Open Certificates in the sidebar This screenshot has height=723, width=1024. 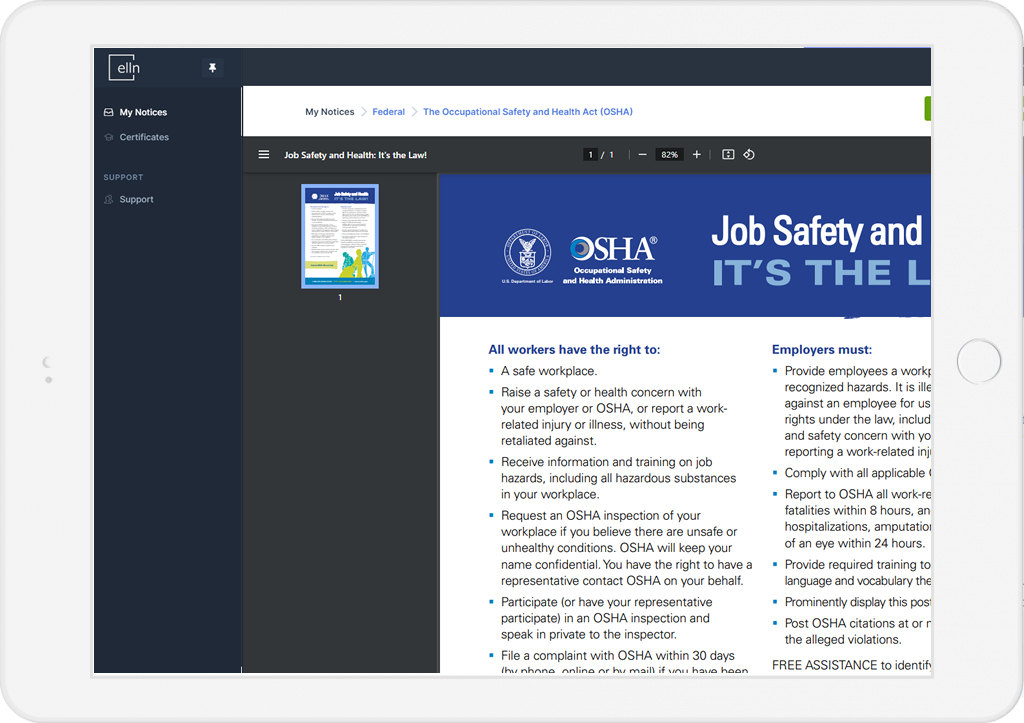(x=144, y=137)
